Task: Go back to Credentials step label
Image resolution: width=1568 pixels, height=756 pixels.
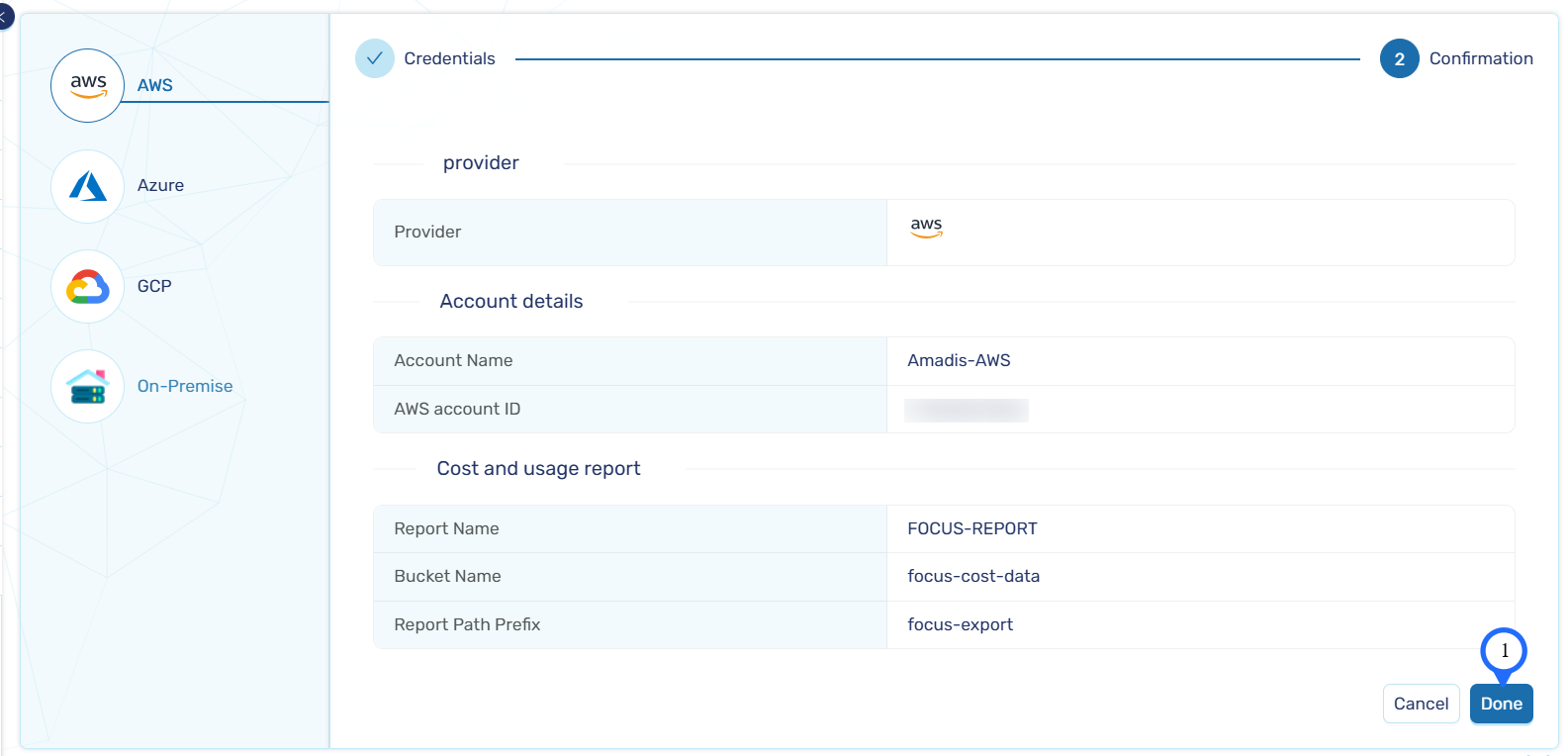Action: (449, 58)
